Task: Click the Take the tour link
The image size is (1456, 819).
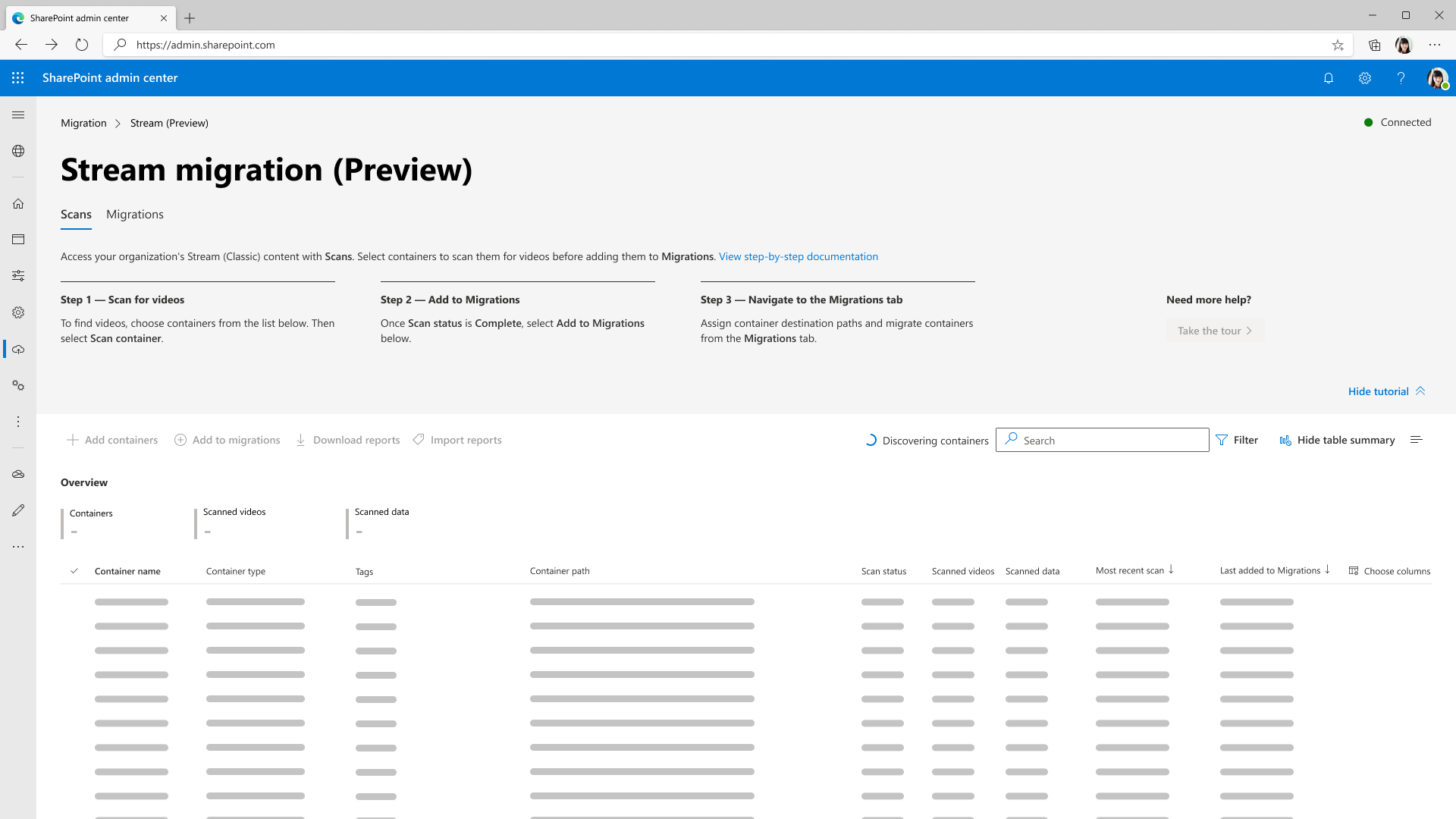Action: (1214, 330)
